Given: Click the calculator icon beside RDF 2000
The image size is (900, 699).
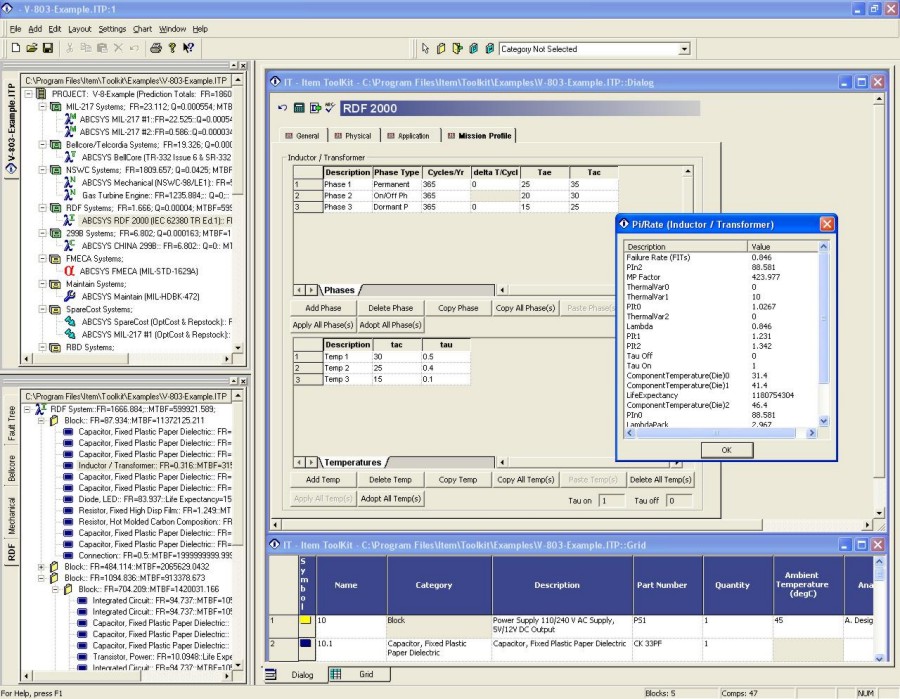Looking at the screenshot, I should 298,107.
